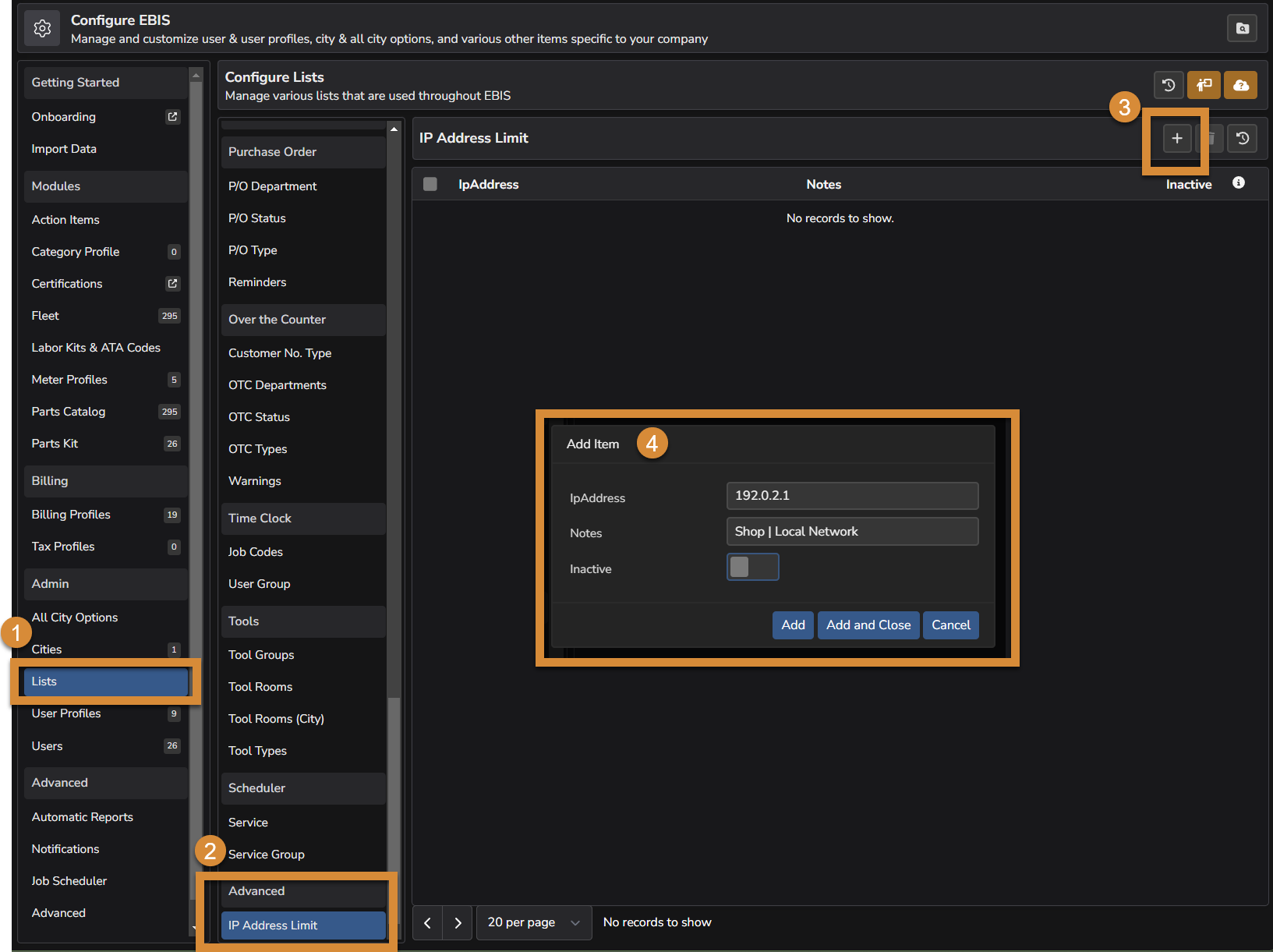Check the select-all checkbox in table header
1273x952 pixels.
[x=430, y=185]
